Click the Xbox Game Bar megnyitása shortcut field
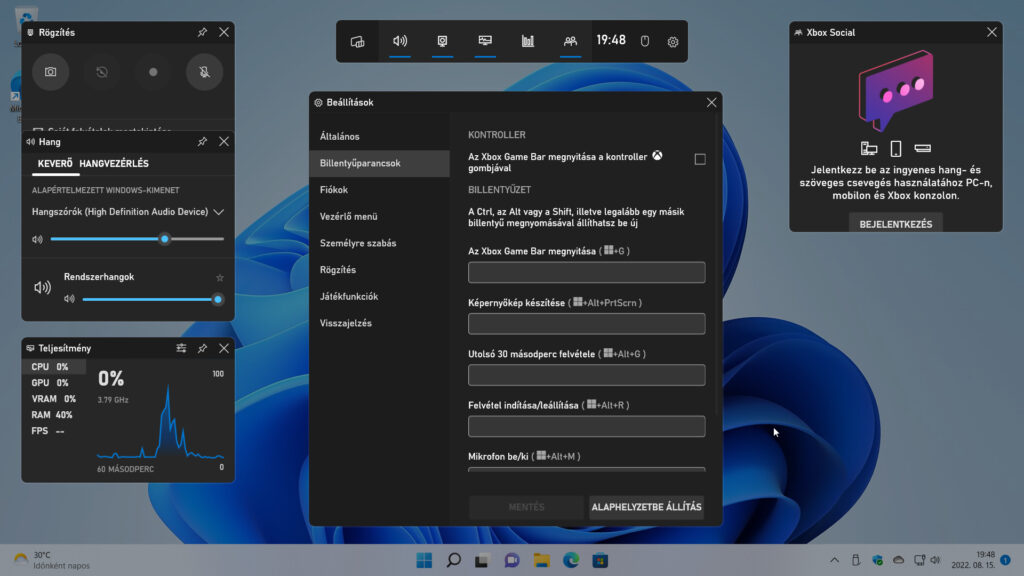This screenshot has width=1024, height=576. (586, 272)
